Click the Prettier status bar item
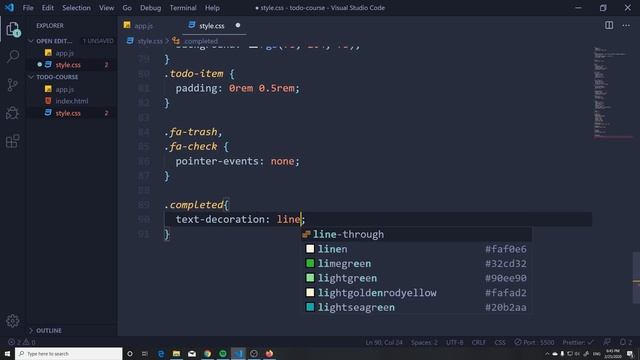The width and height of the screenshot is (640, 360). (578, 342)
